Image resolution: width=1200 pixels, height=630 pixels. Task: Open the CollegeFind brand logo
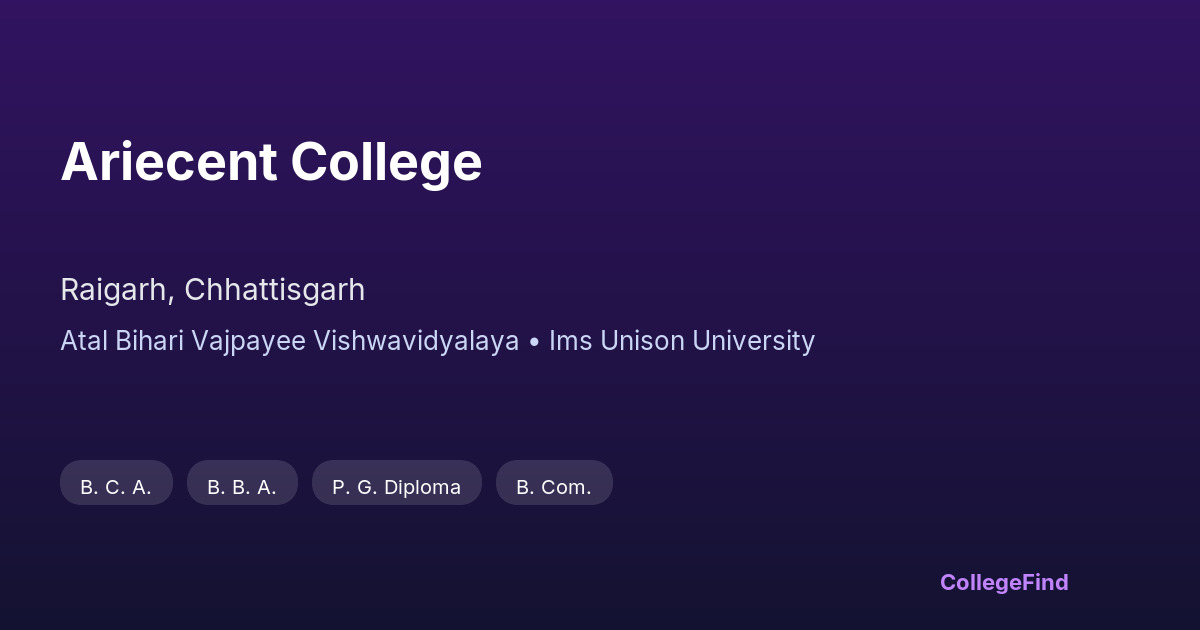click(1004, 582)
